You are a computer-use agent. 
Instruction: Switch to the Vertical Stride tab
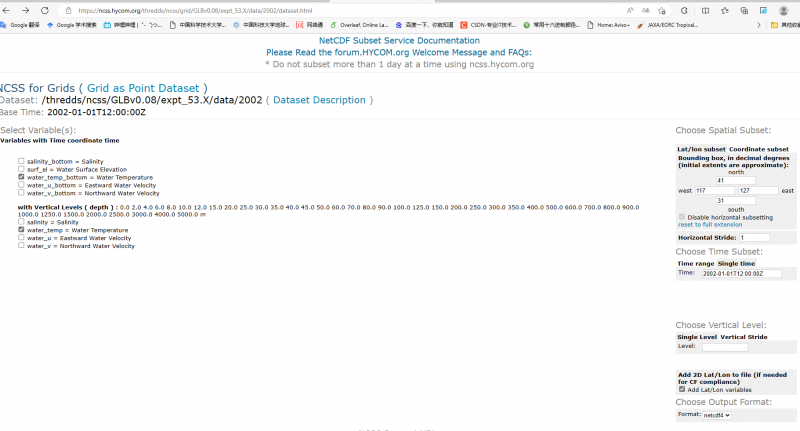click(x=745, y=337)
